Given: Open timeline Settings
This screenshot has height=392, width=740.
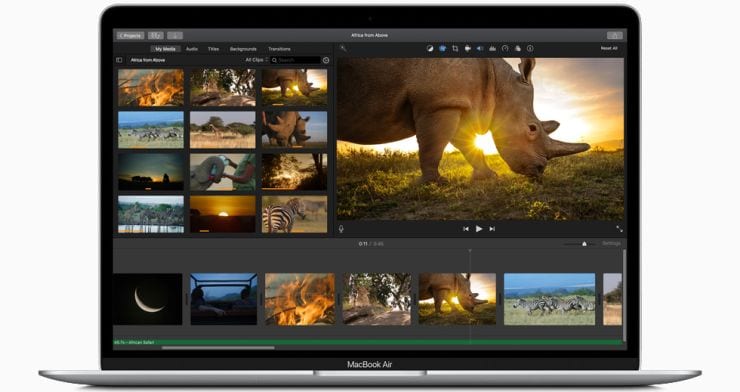Looking at the screenshot, I should click(x=612, y=243).
